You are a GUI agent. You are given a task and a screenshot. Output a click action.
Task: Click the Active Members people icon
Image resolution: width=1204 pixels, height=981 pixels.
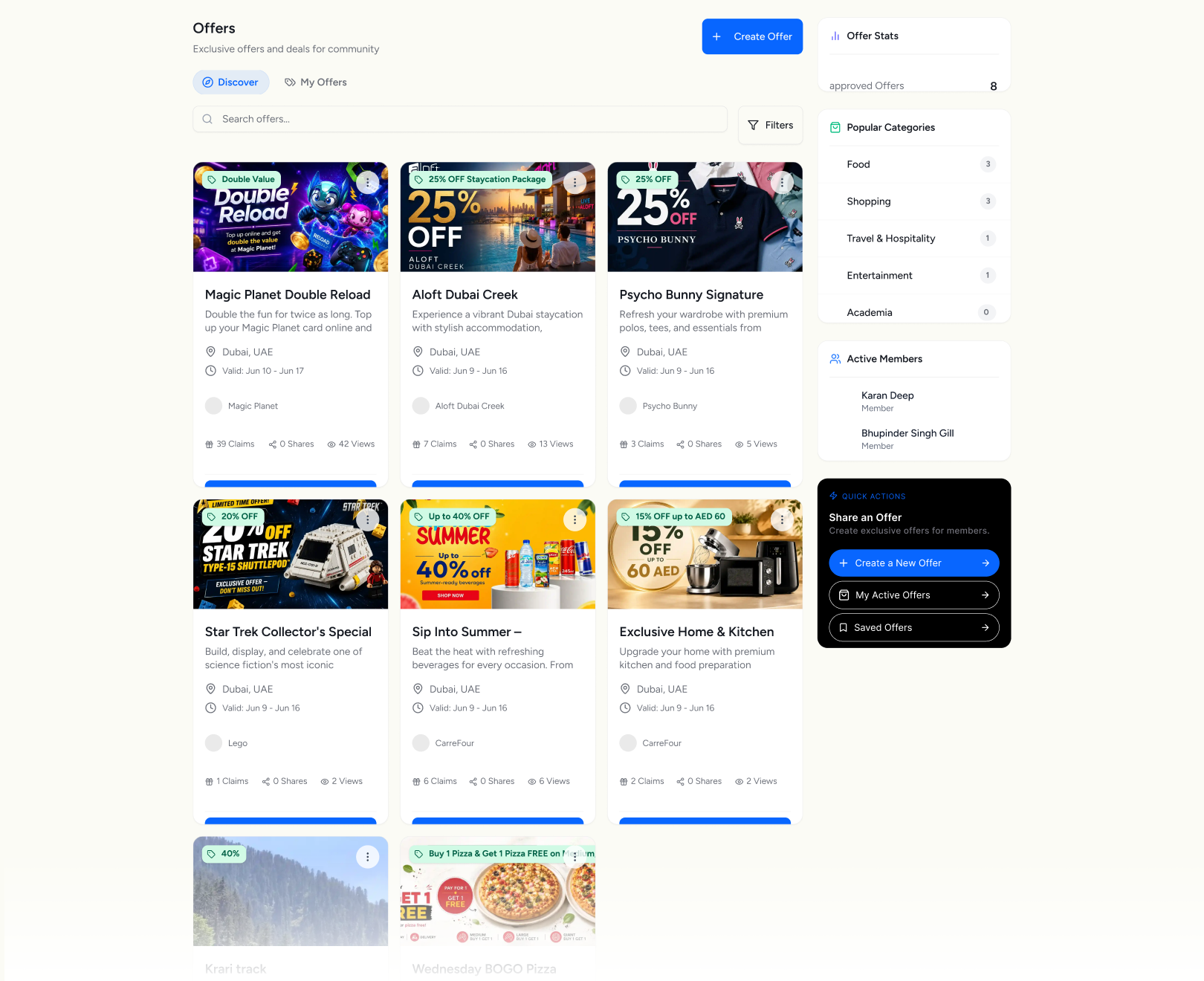(x=835, y=359)
